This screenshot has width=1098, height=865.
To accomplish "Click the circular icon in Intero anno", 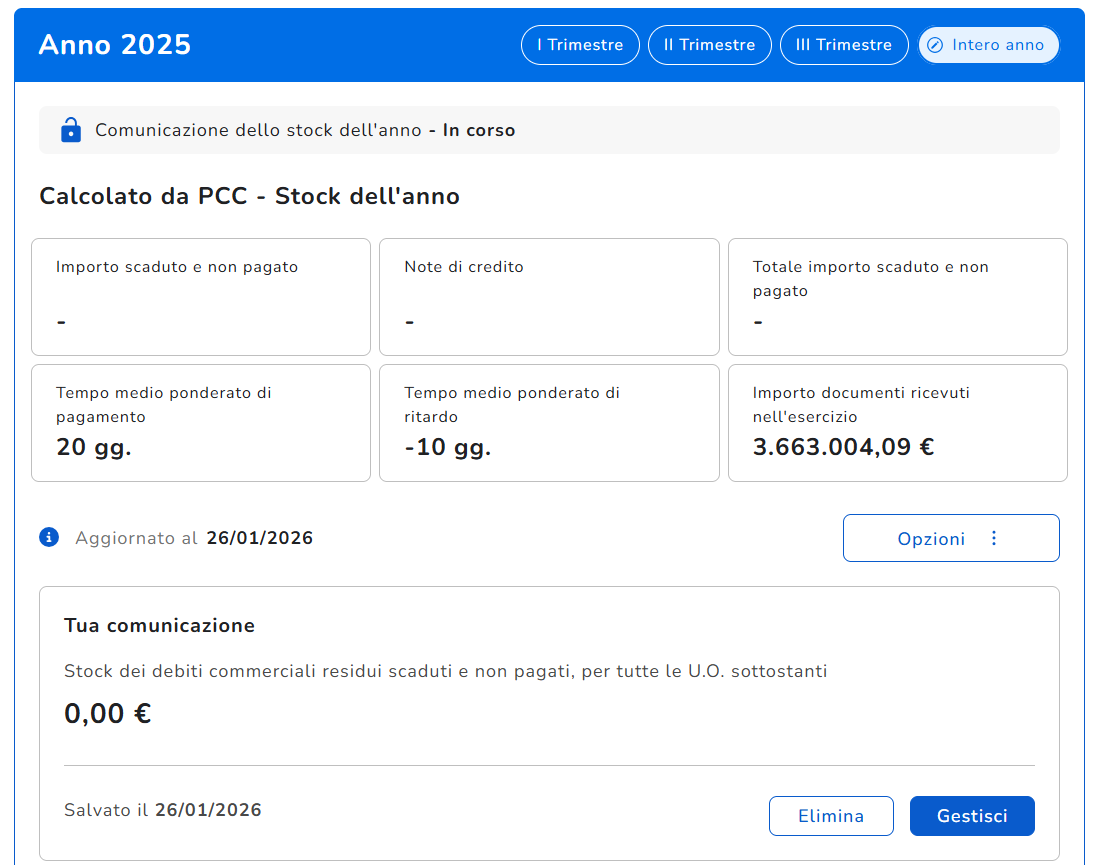I will [935, 45].
